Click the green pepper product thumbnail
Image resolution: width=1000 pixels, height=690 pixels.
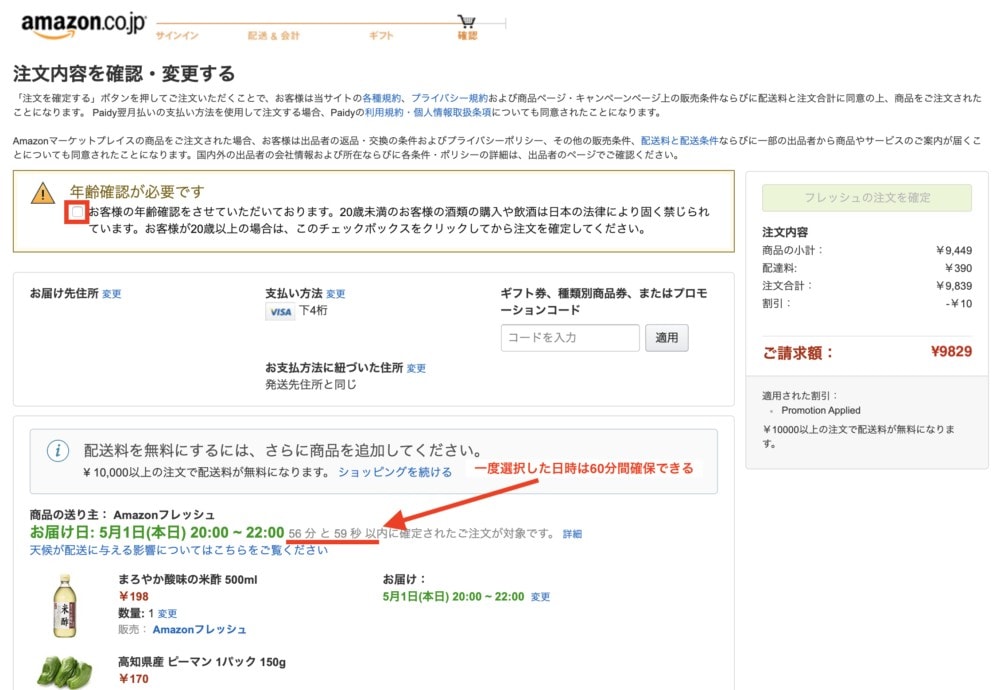64,673
